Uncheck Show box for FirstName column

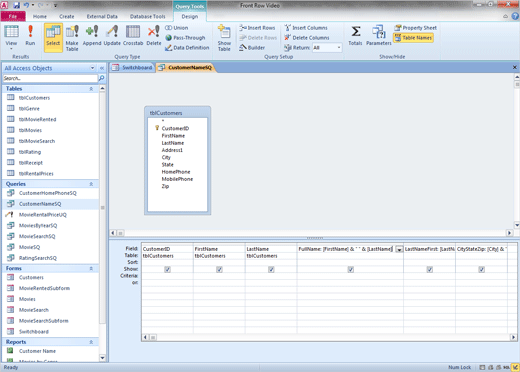coord(219,269)
